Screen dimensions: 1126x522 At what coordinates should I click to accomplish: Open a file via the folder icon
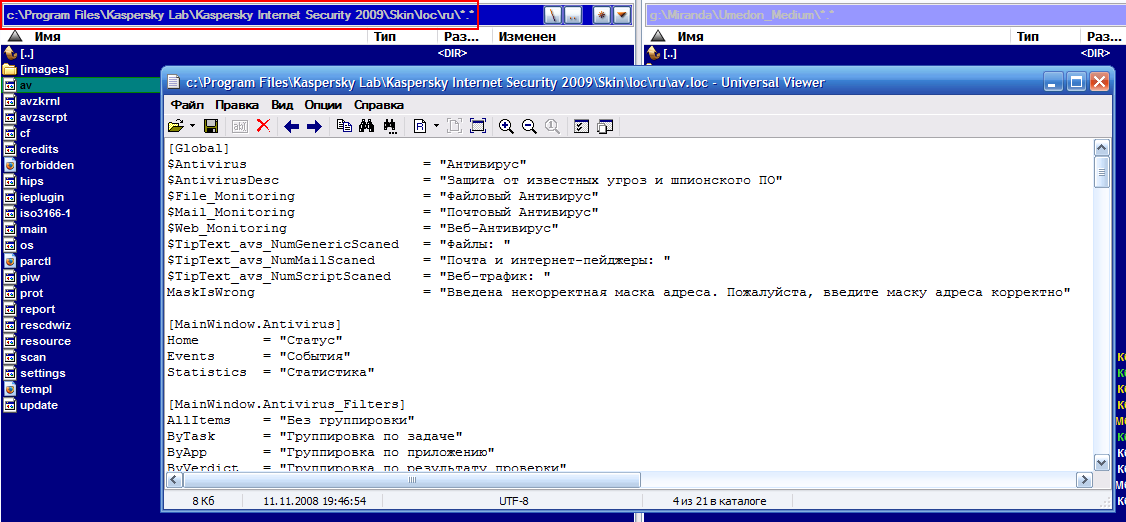tap(175, 126)
